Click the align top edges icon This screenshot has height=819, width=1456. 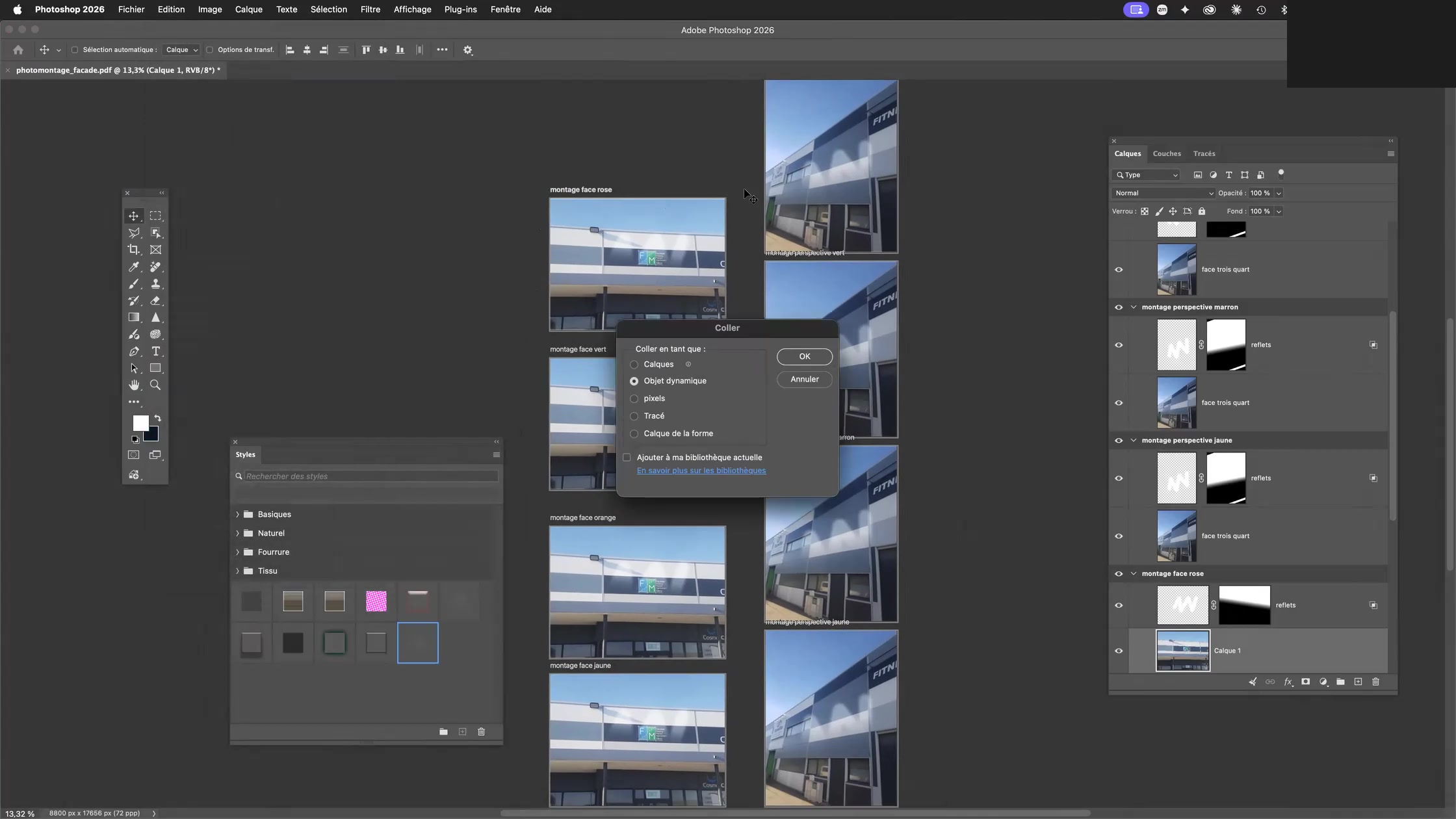click(x=366, y=49)
